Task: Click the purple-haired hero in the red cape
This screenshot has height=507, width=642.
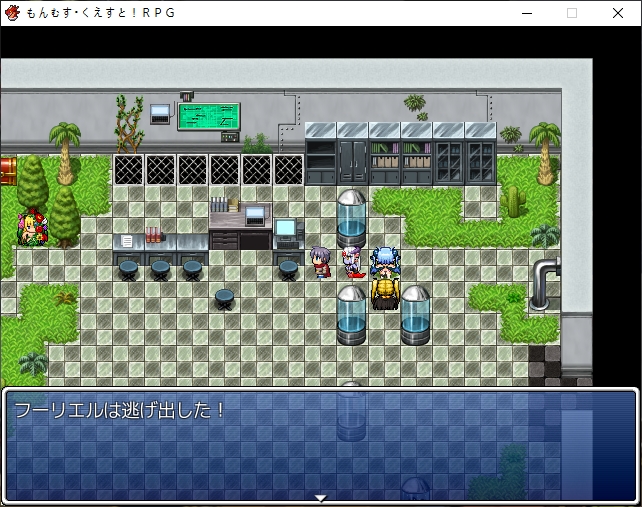Action: (x=320, y=262)
